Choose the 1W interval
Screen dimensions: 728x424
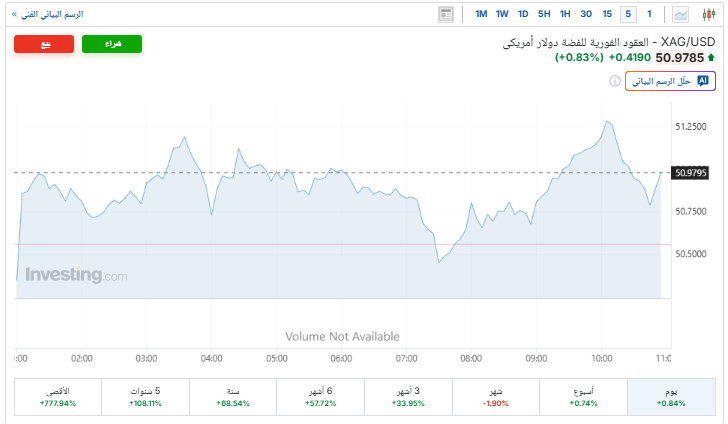(x=502, y=14)
